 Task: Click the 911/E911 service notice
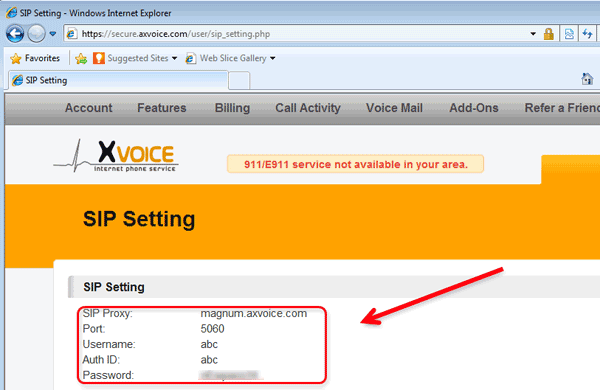(x=355, y=164)
